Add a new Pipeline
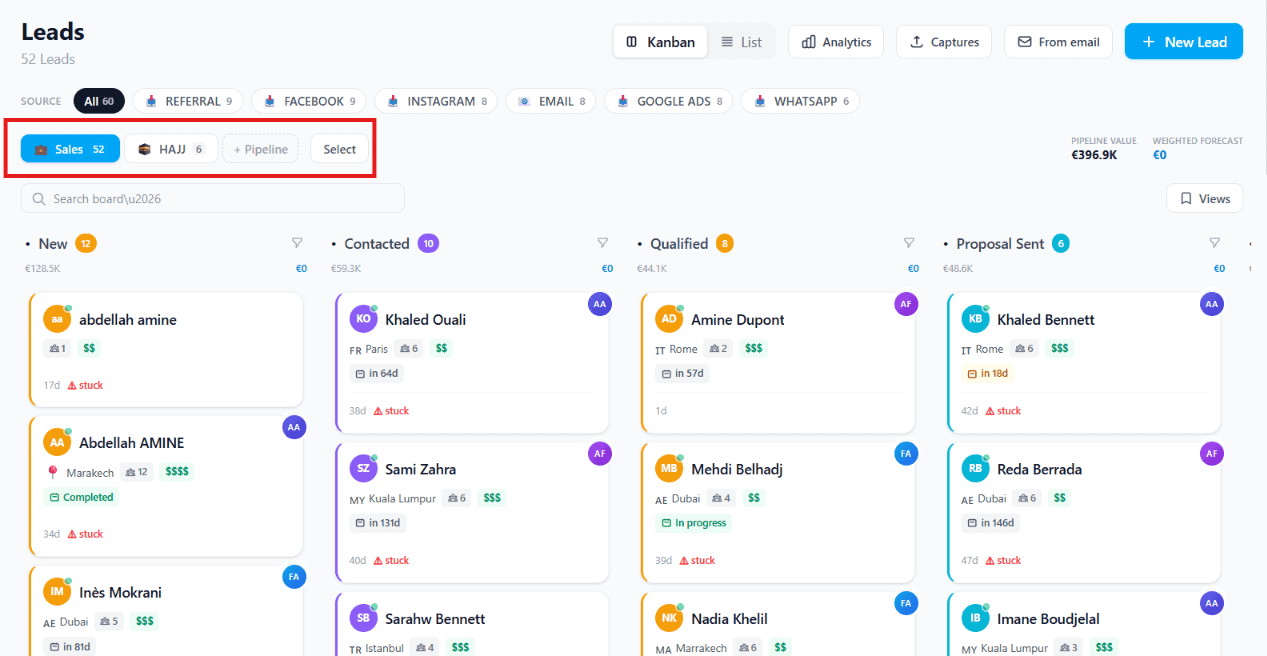The image size is (1267, 656). point(260,149)
